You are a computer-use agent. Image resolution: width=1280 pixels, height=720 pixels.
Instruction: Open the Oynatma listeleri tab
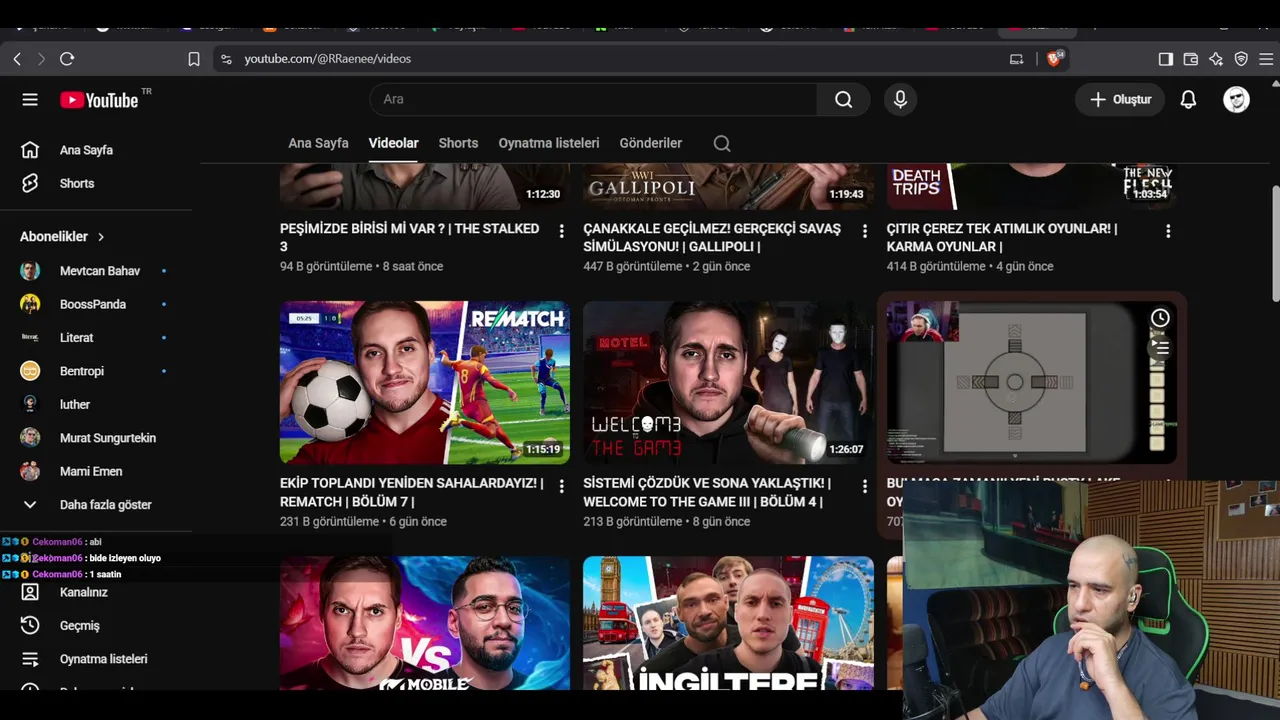pos(549,143)
